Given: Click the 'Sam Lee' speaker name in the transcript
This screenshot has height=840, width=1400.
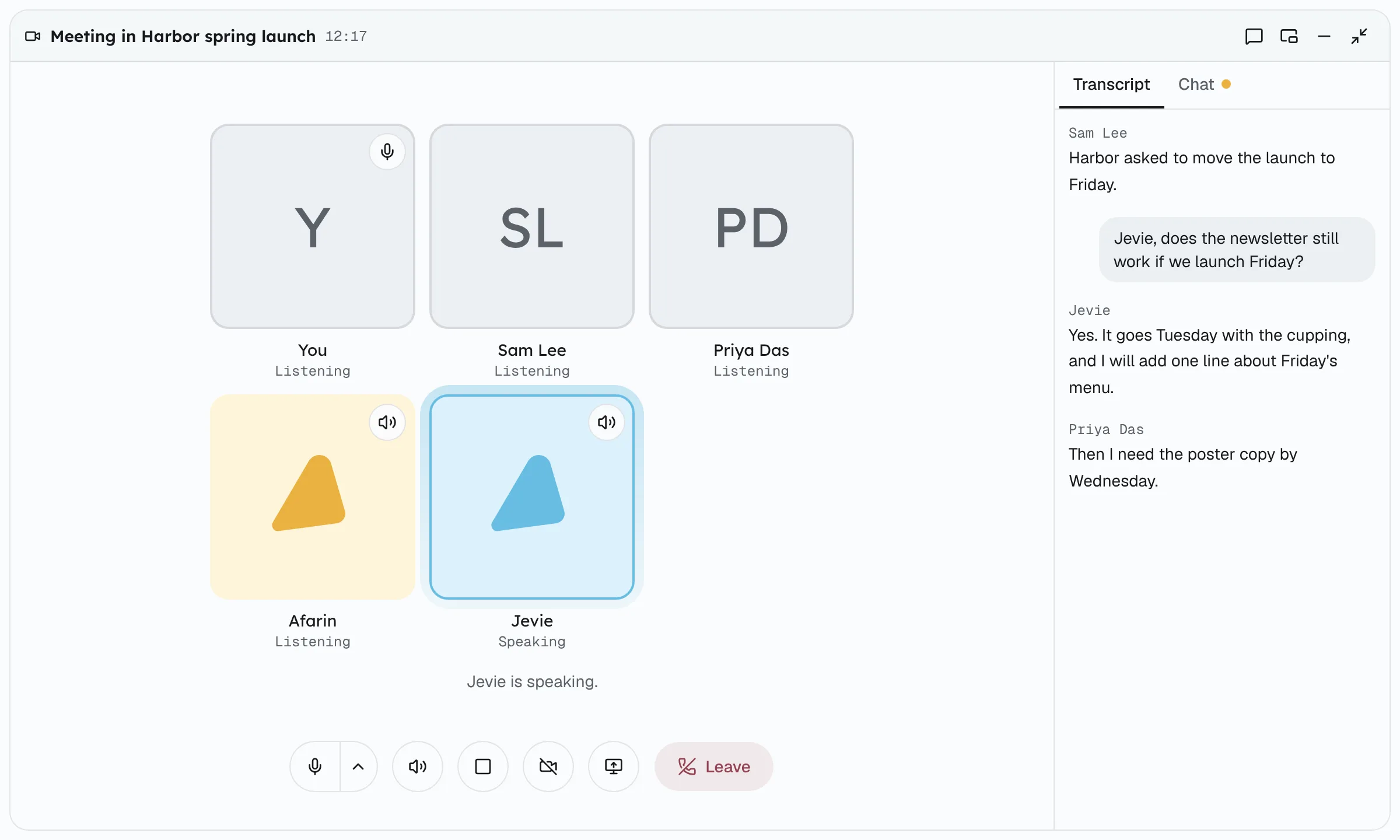Looking at the screenshot, I should point(1098,133).
